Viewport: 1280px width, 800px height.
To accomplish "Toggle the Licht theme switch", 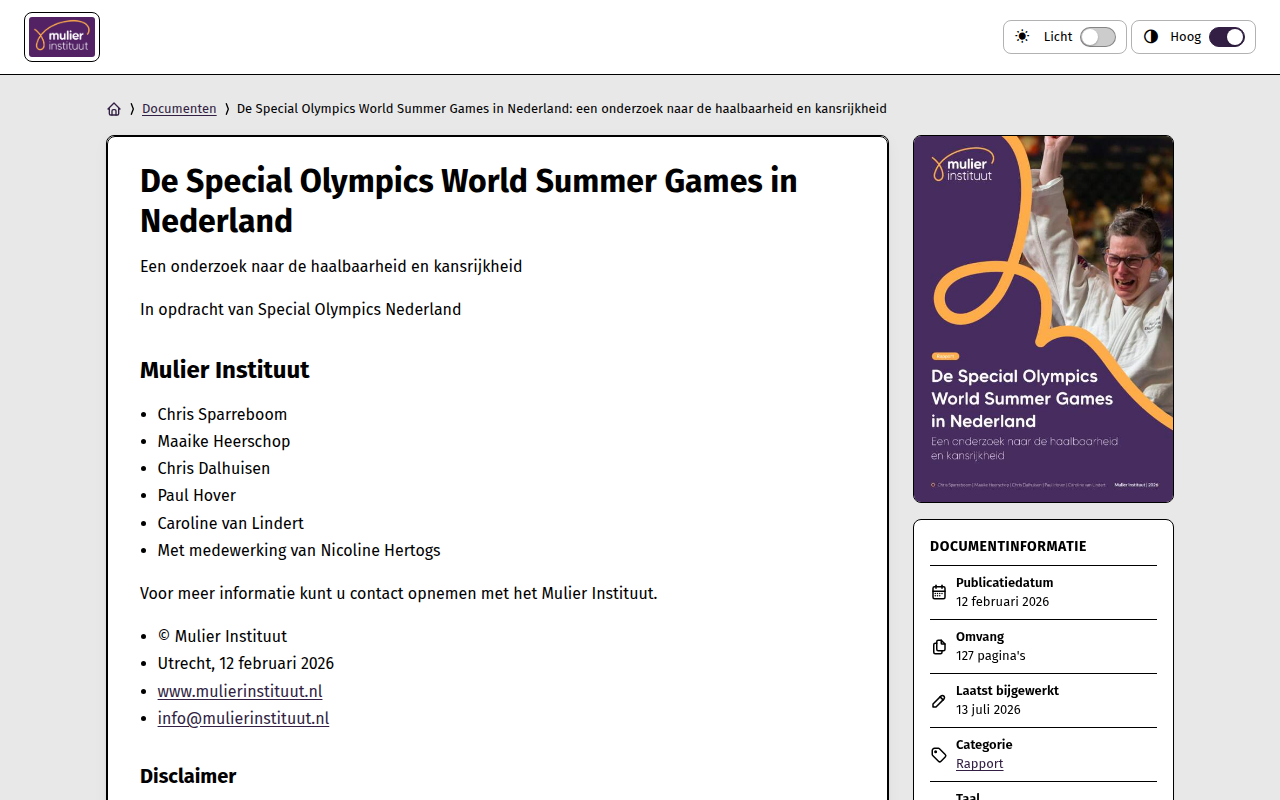I will (1098, 37).
